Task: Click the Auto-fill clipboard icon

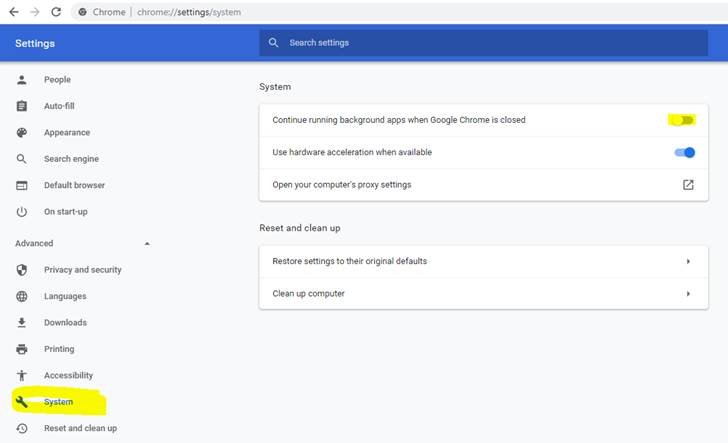Action: click(x=22, y=106)
